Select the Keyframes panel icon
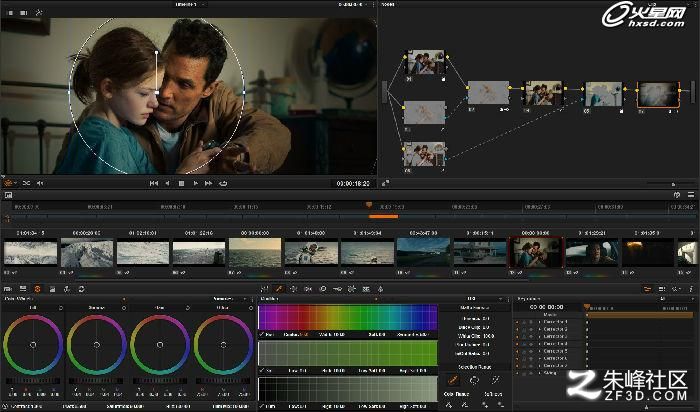 pyautogui.click(x=647, y=289)
